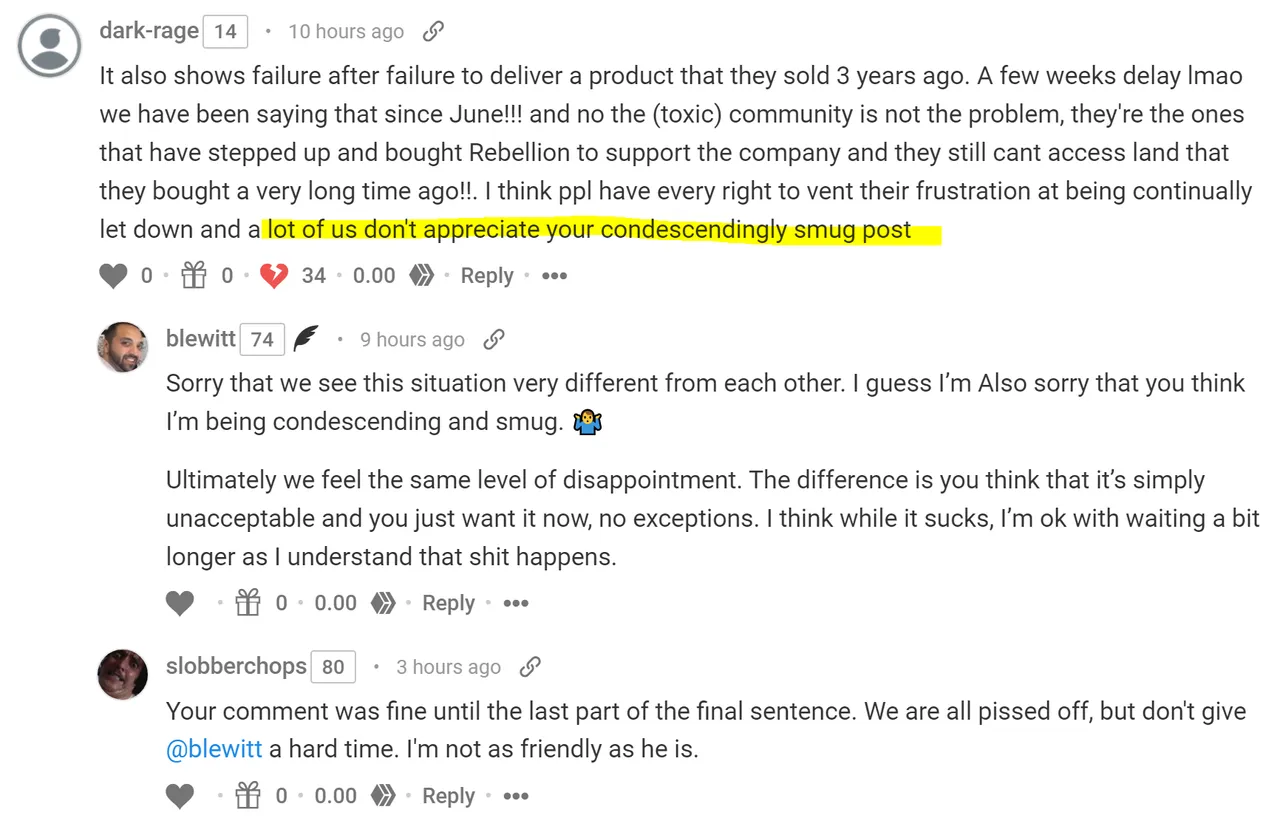Click the @blewitt mention link
The height and width of the screenshot is (826, 1280).
point(214,749)
